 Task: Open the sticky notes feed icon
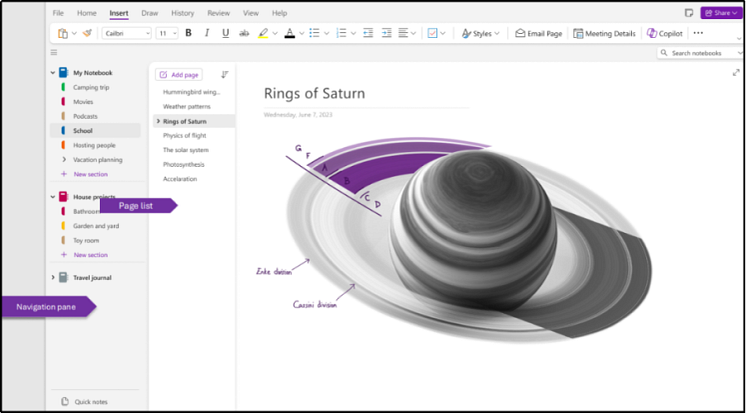tap(689, 13)
